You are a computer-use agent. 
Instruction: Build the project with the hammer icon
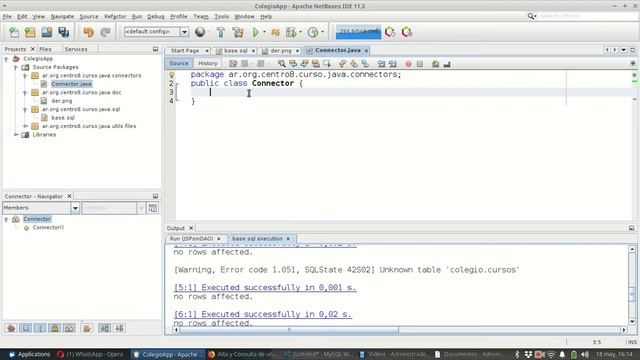pos(221,32)
